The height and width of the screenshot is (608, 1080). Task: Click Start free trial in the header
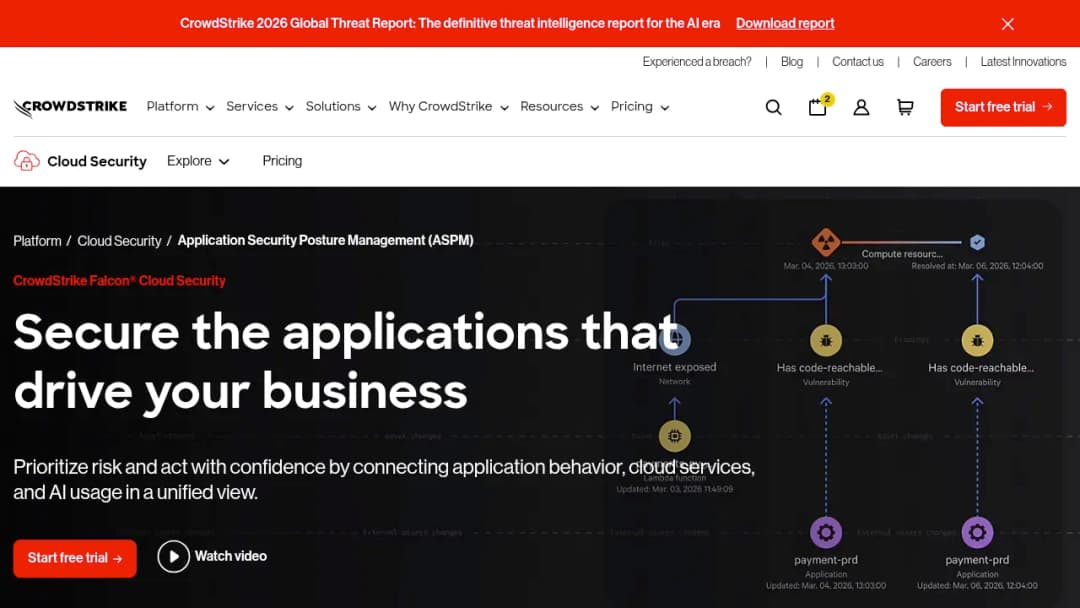coord(1004,107)
